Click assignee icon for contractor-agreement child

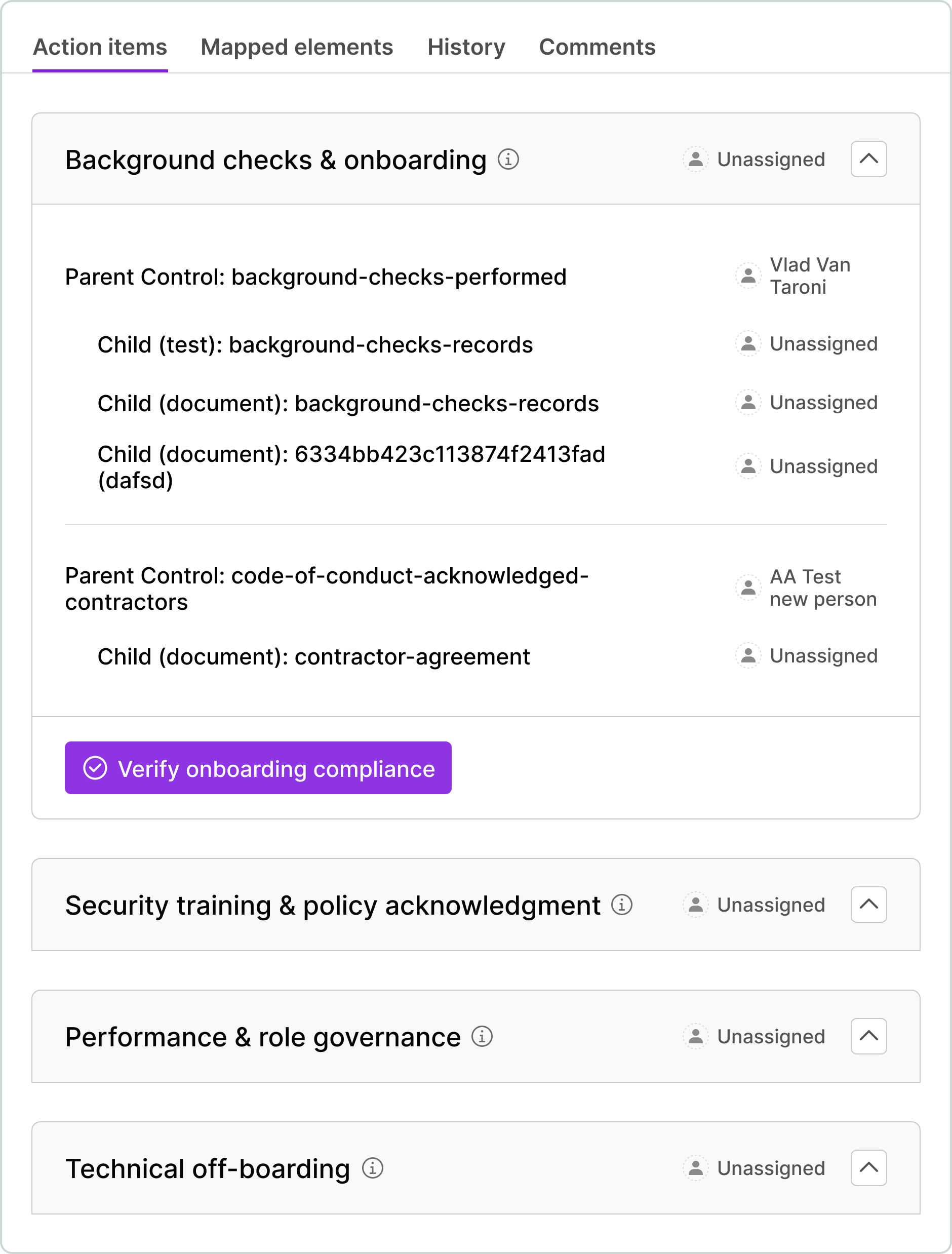[748, 656]
